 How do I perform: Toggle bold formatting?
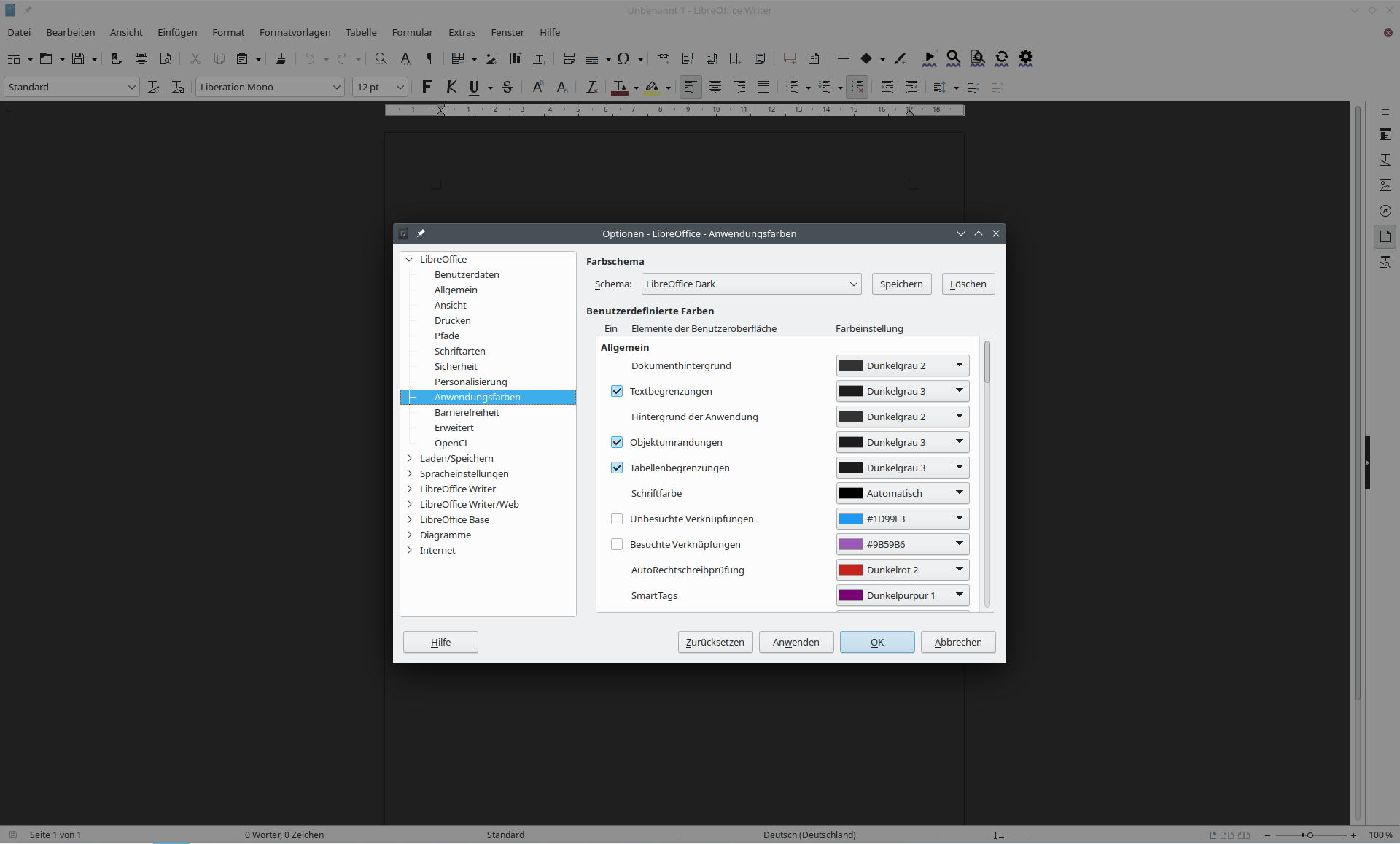coord(426,87)
